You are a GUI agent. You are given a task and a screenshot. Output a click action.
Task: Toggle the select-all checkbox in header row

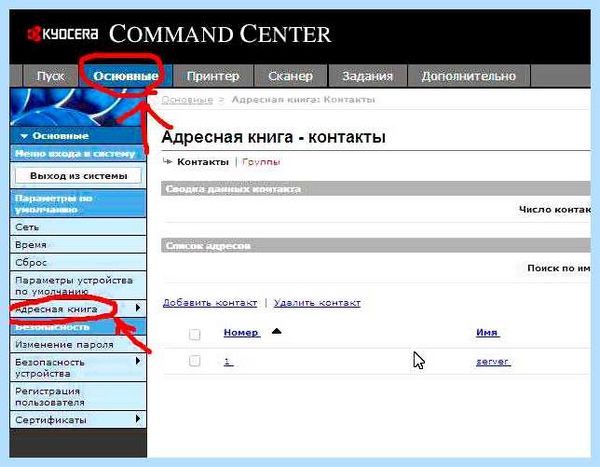pos(194,334)
